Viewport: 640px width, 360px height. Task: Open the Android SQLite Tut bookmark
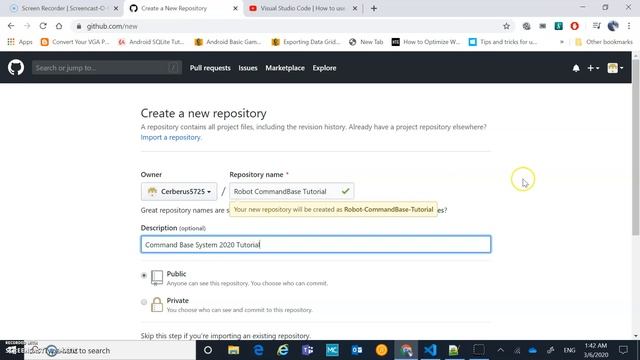point(151,42)
